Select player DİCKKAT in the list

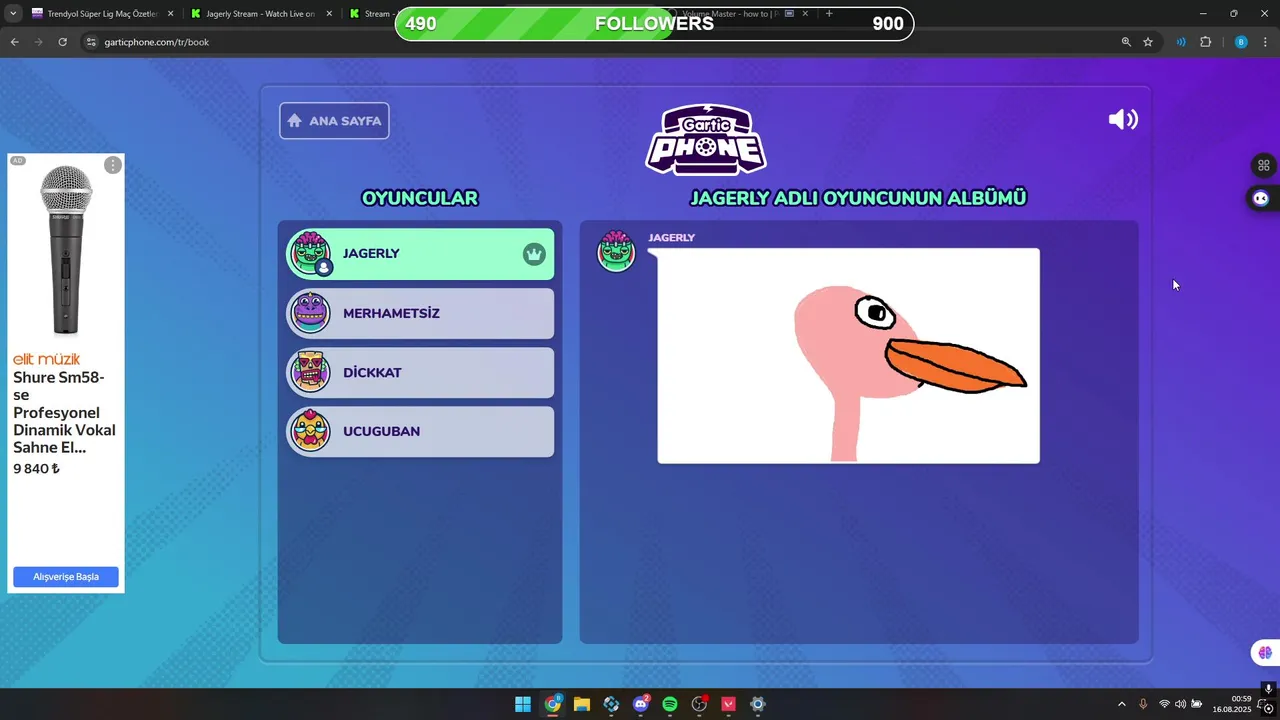[x=420, y=372]
